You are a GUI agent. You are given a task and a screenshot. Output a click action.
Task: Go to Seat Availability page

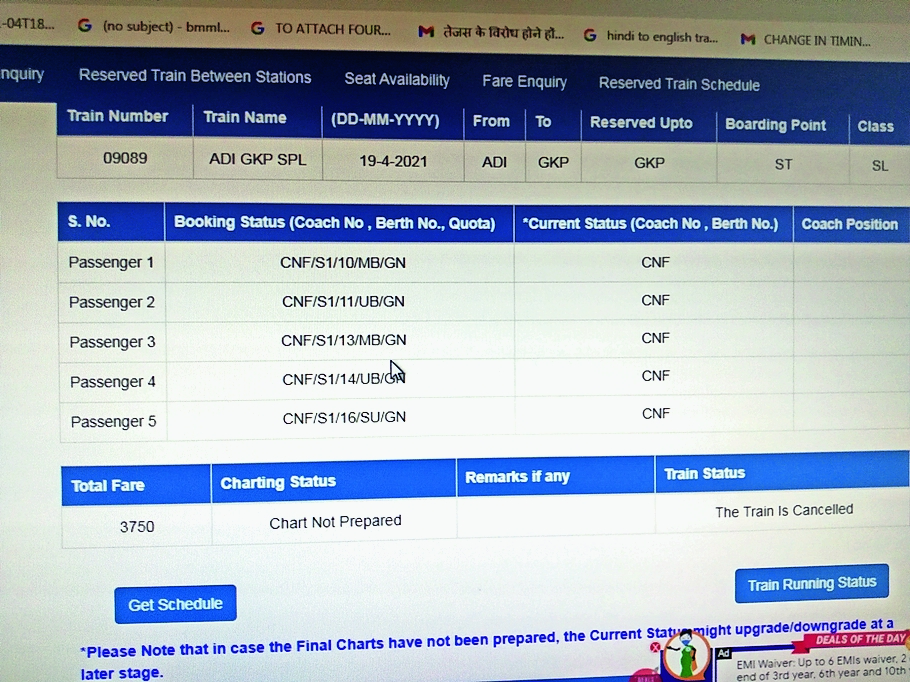click(x=397, y=80)
